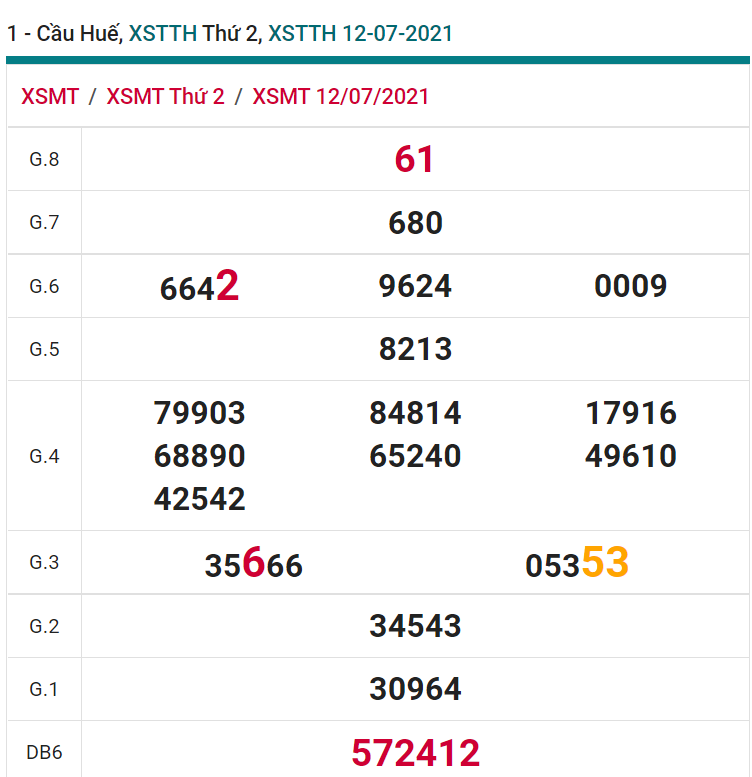
Task: Click the G.7 result 680
Action: [x=415, y=222]
